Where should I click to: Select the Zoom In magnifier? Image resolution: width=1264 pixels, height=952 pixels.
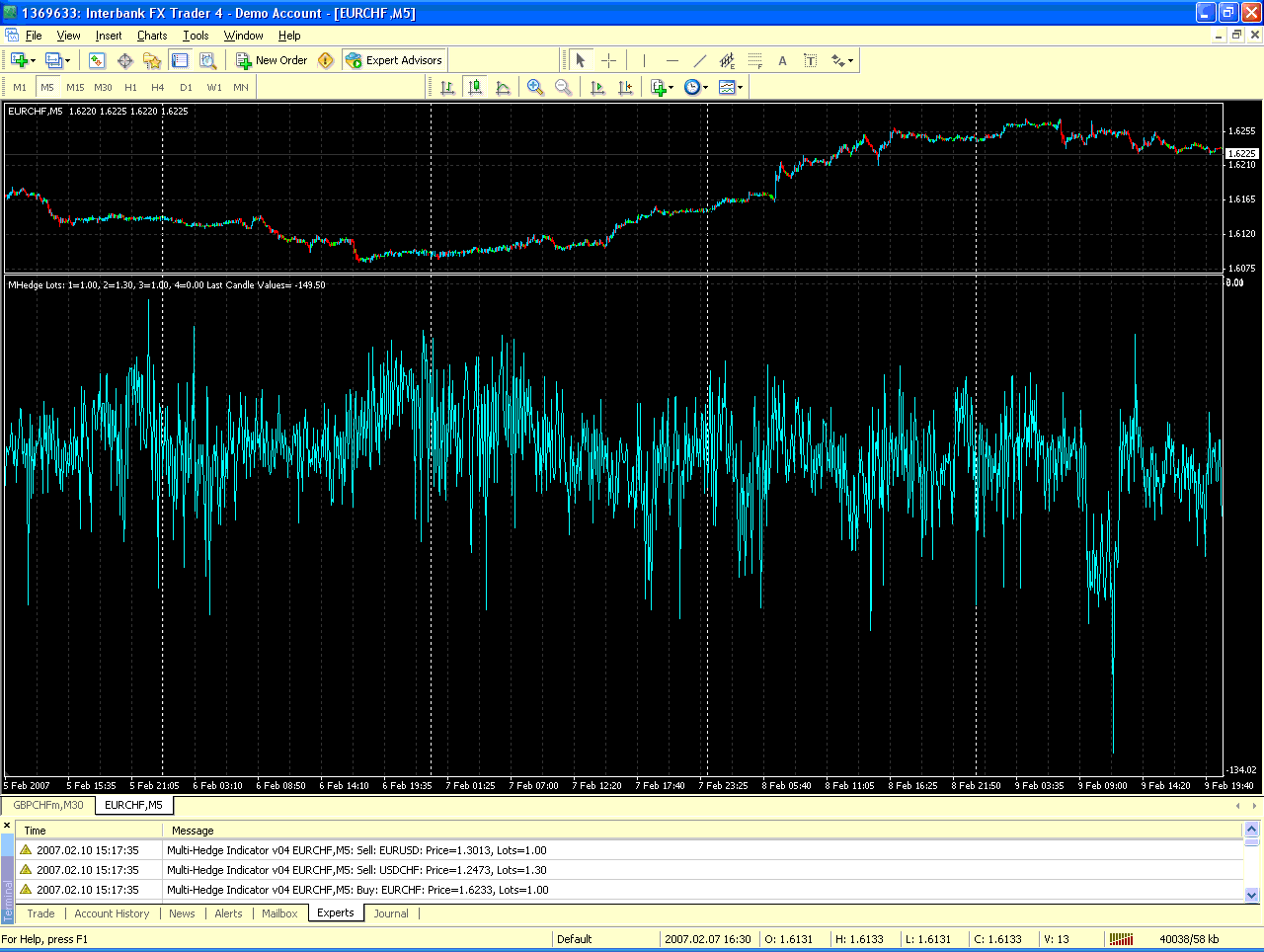[535, 87]
